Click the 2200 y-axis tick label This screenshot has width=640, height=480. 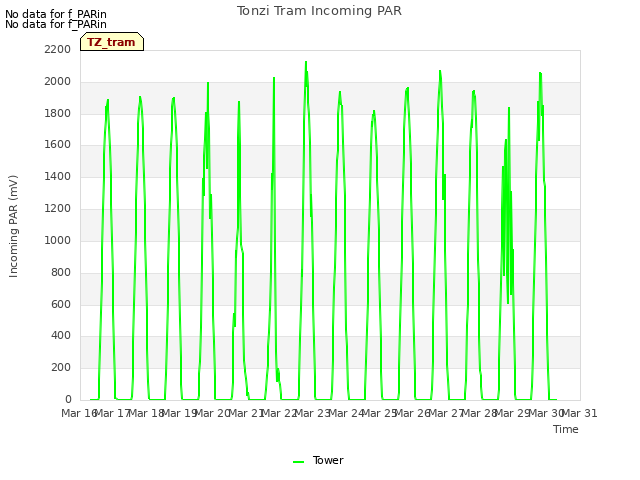coord(58,50)
